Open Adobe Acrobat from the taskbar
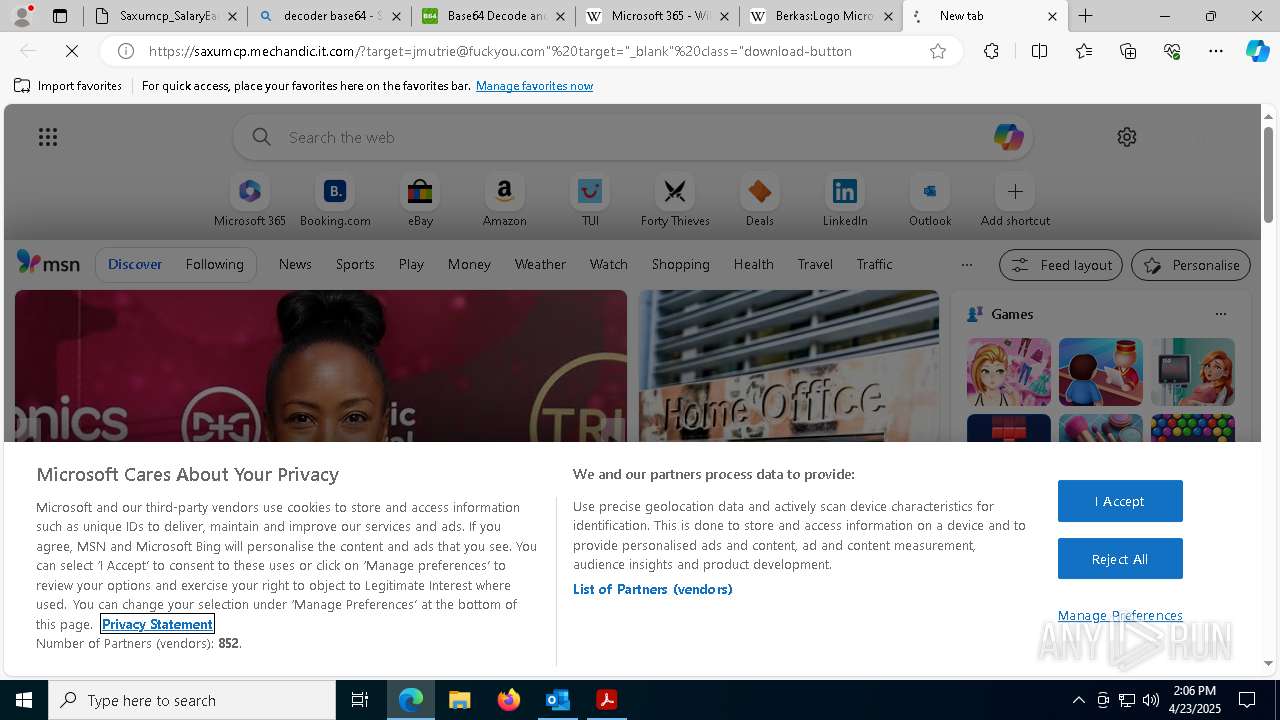Screen dimensions: 1280x720 coord(607,700)
